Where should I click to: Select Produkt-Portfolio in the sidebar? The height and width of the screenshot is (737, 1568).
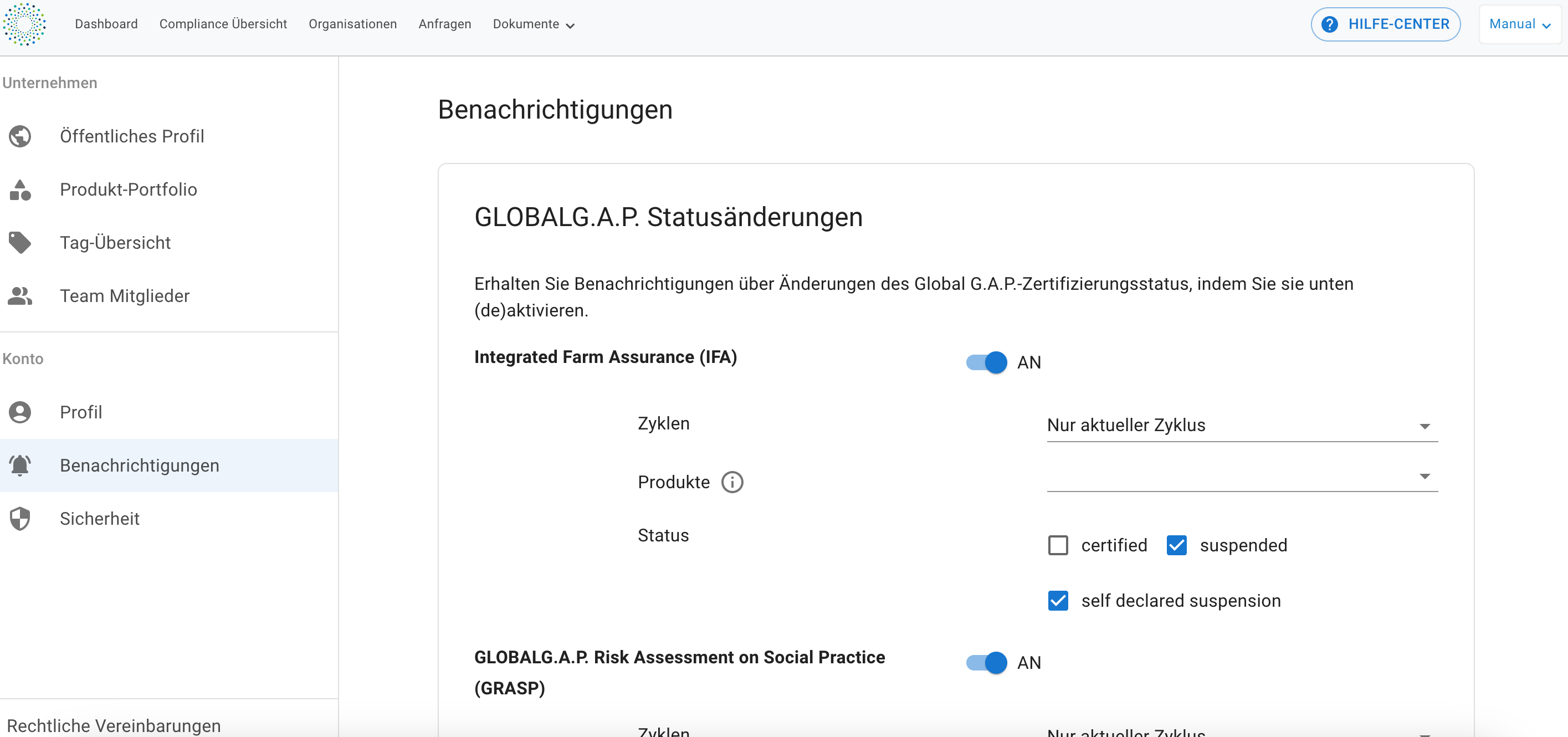(x=169, y=190)
